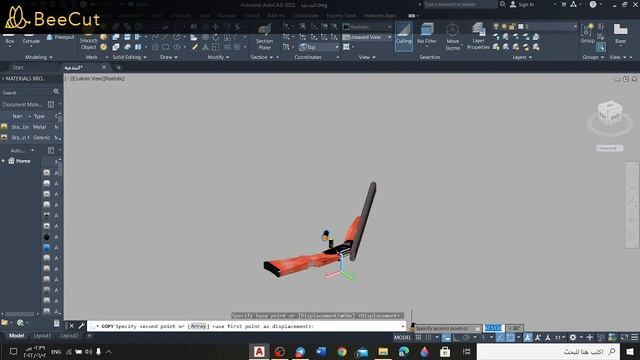Switch to the Start tab
Screen dimensions: 640x360
coord(18,67)
